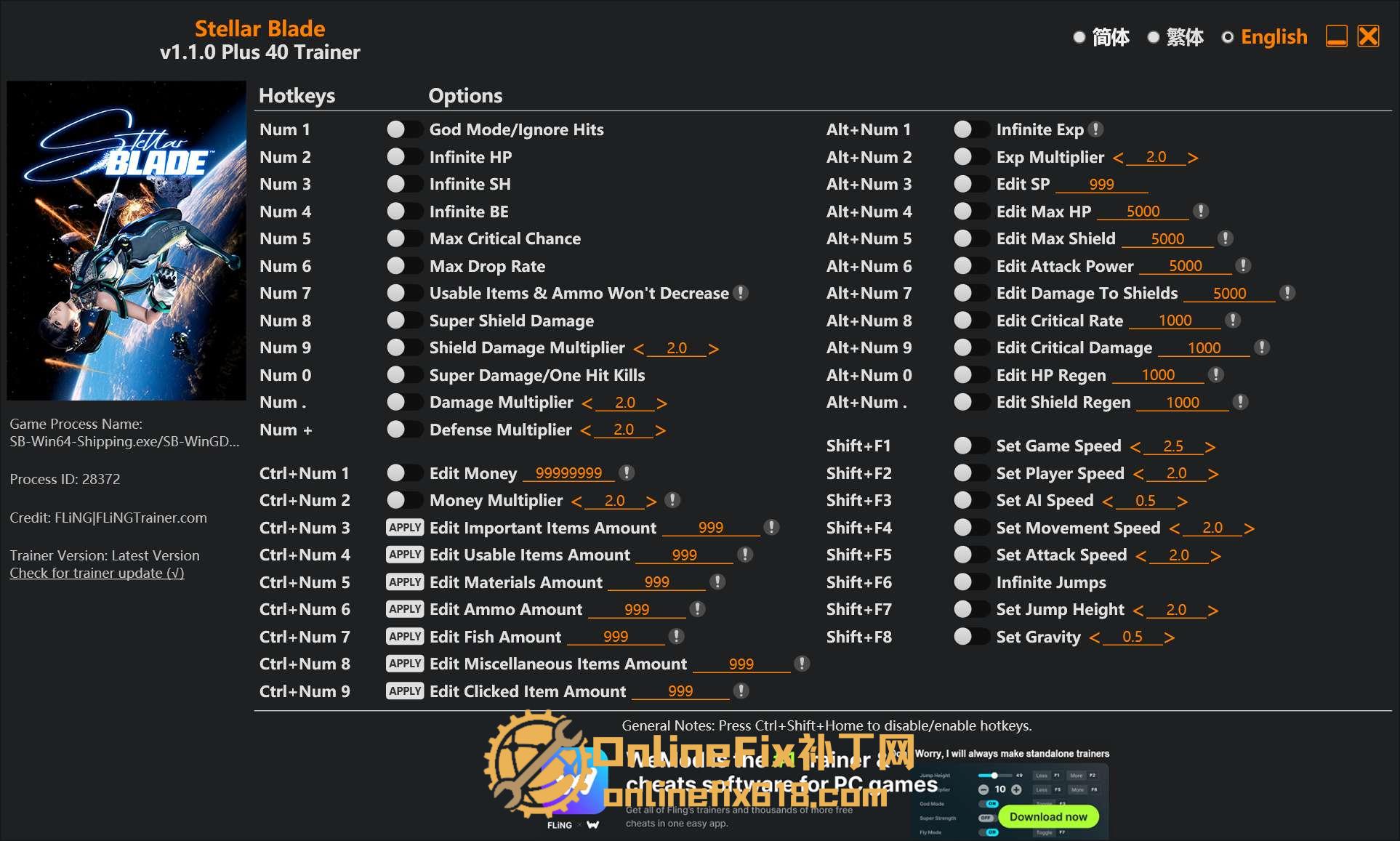
Task: Apply Edit Ammo Amount
Action: coord(405,609)
